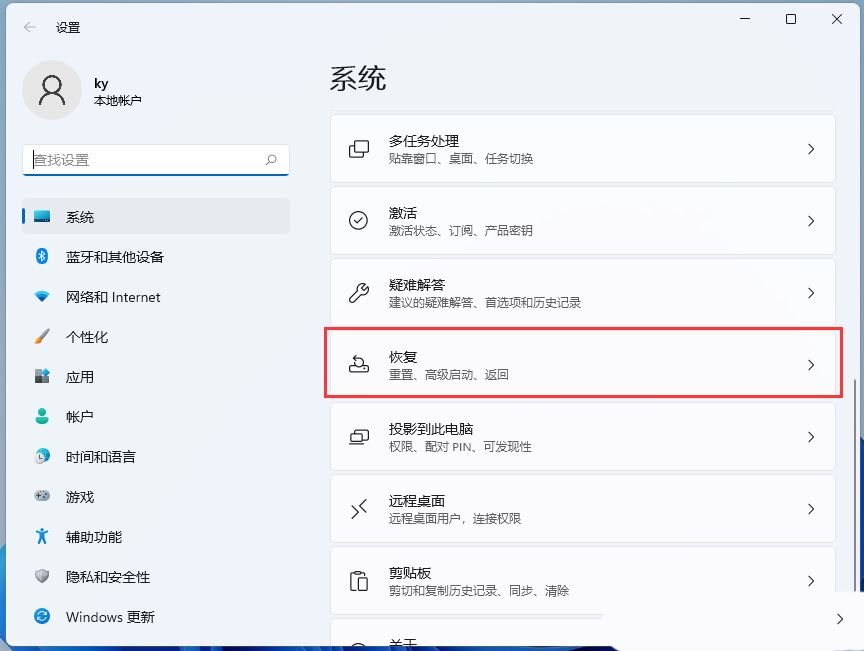This screenshot has width=864, height=651.
Task: Select 系统 in the sidebar
Action: pyautogui.click(x=156, y=216)
